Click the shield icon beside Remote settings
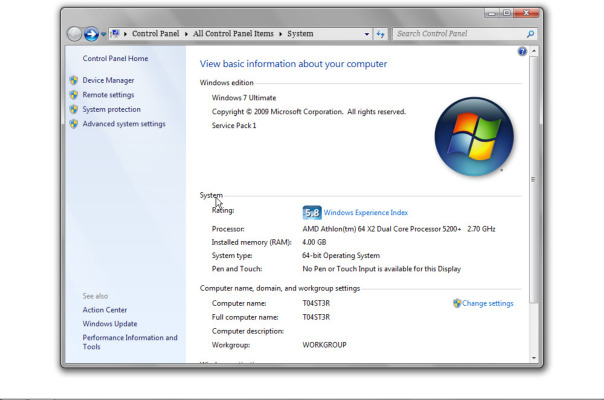Image resolution: width=604 pixels, height=400 pixels. (74, 95)
